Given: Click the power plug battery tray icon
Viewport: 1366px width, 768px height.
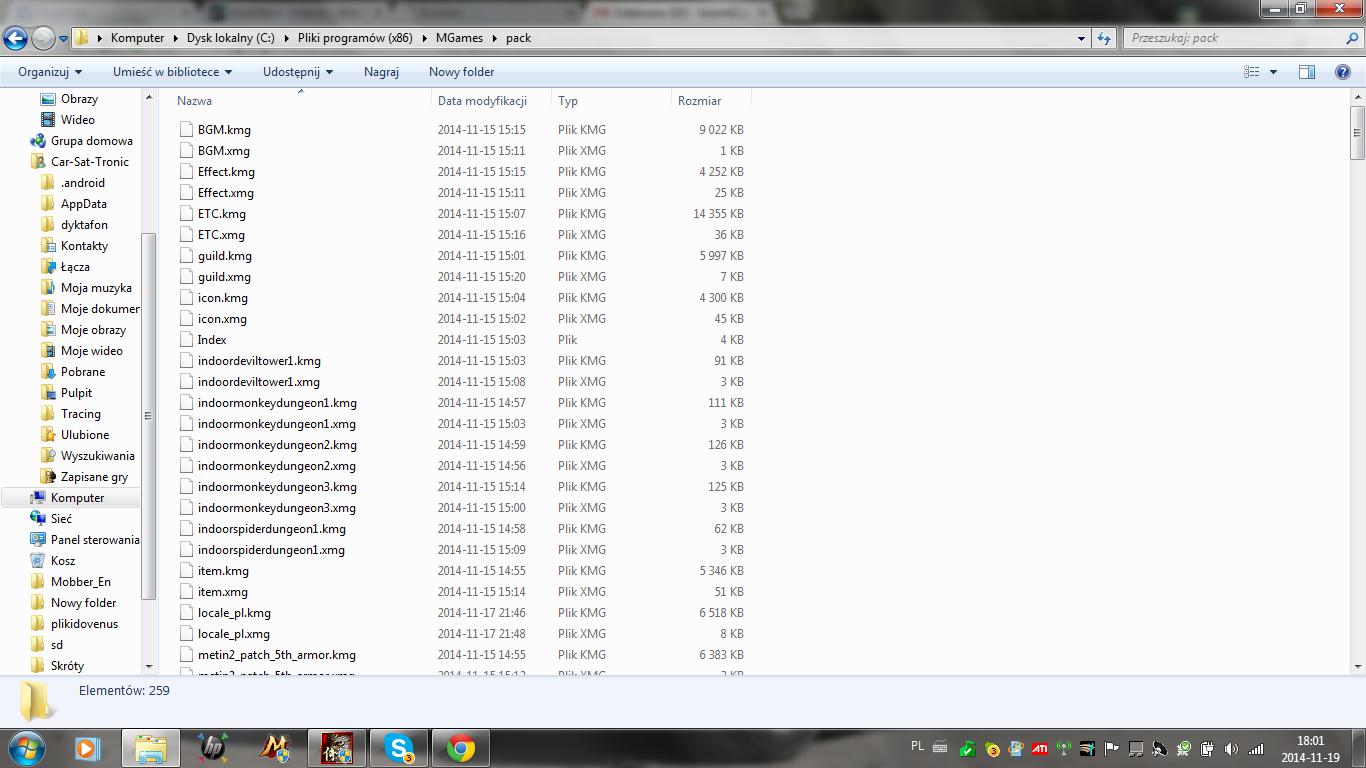Looking at the screenshot, I should pyautogui.click(x=1207, y=748).
